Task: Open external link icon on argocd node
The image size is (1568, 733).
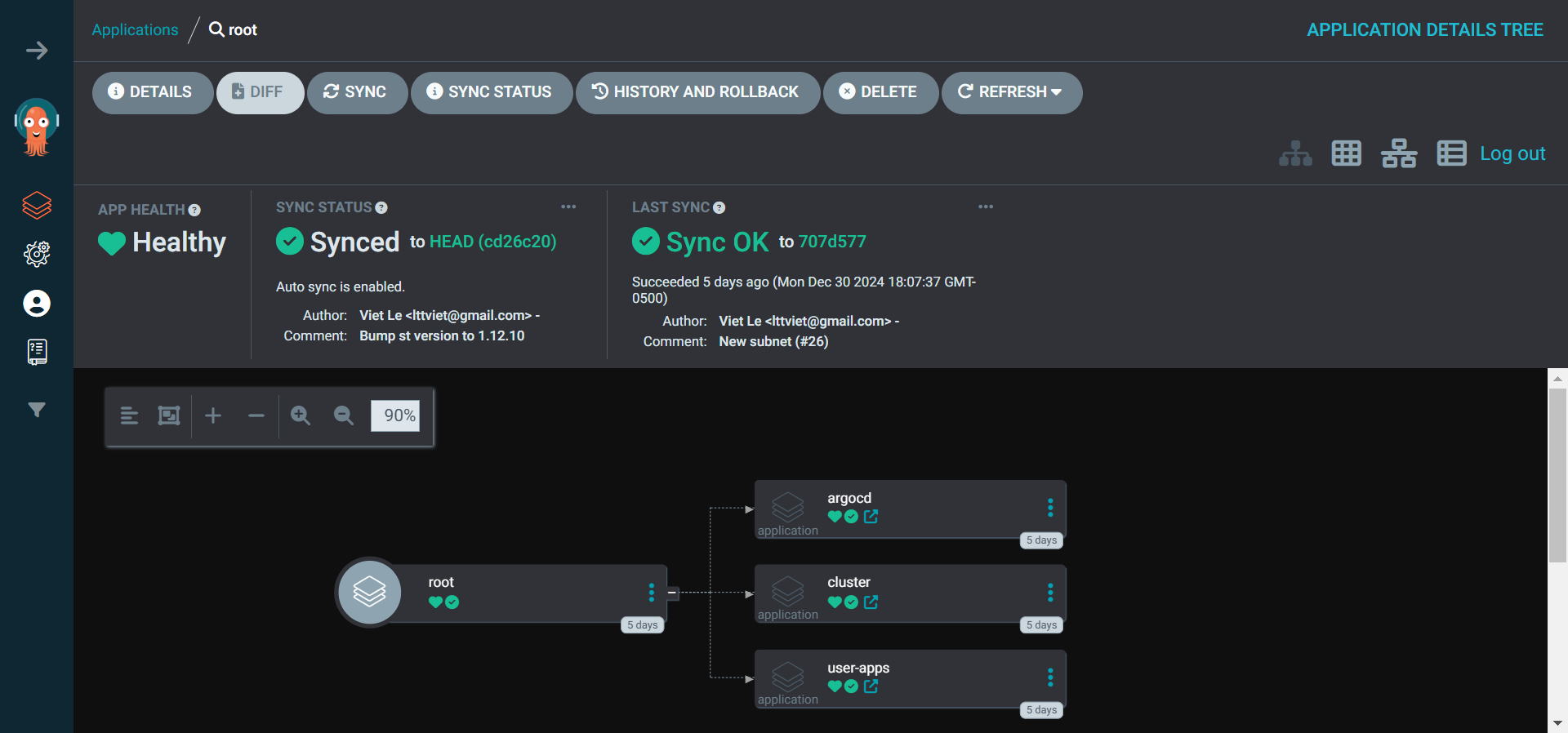Action: (x=871, y=517)
